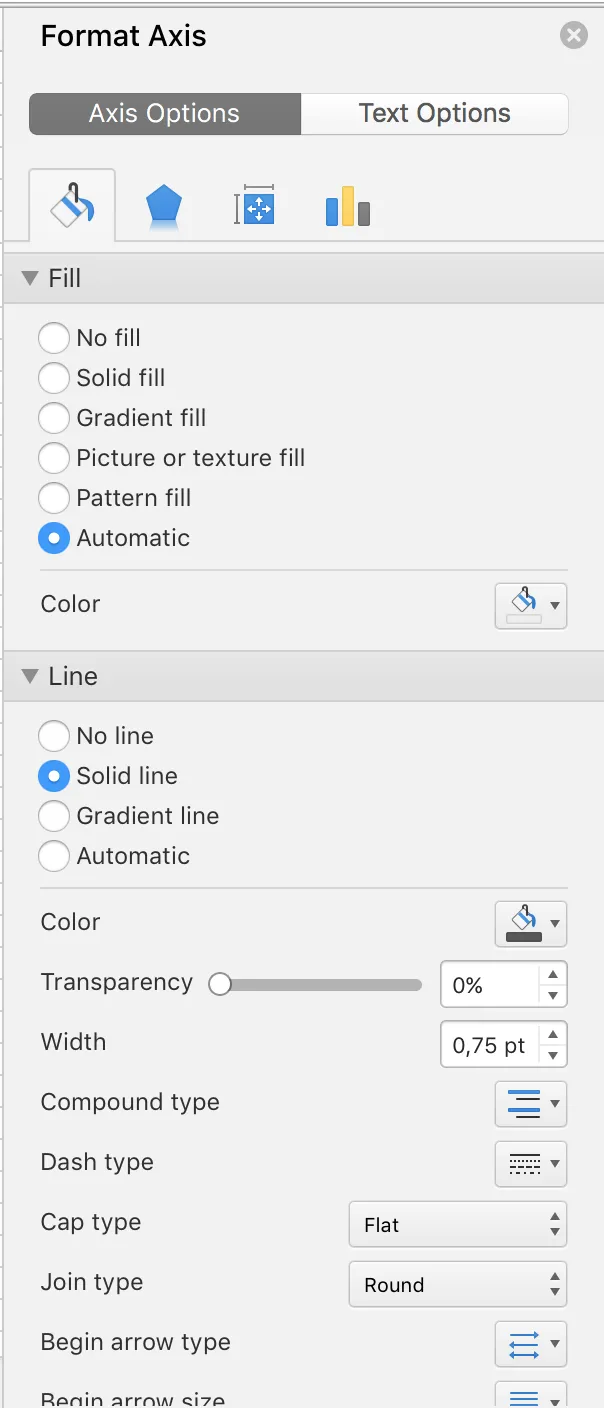Choose the No line radio option

click(x=54, y=736)
